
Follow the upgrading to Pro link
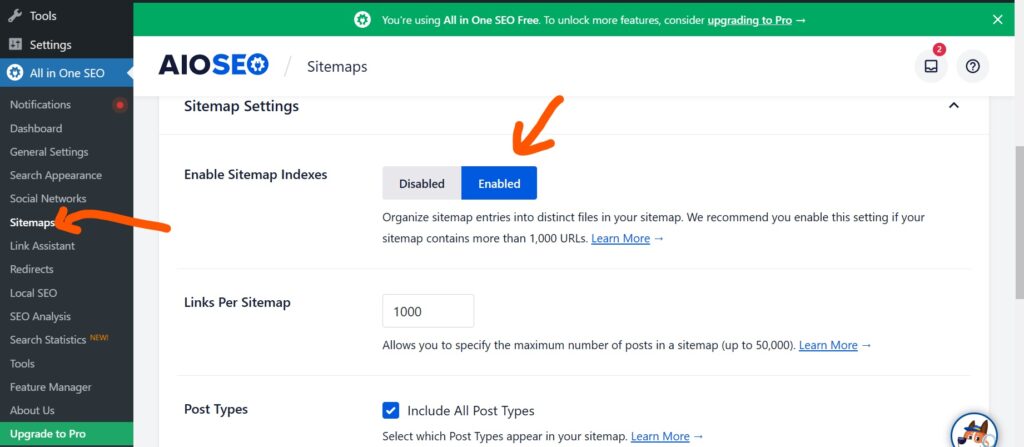click(x=750, y=20)
